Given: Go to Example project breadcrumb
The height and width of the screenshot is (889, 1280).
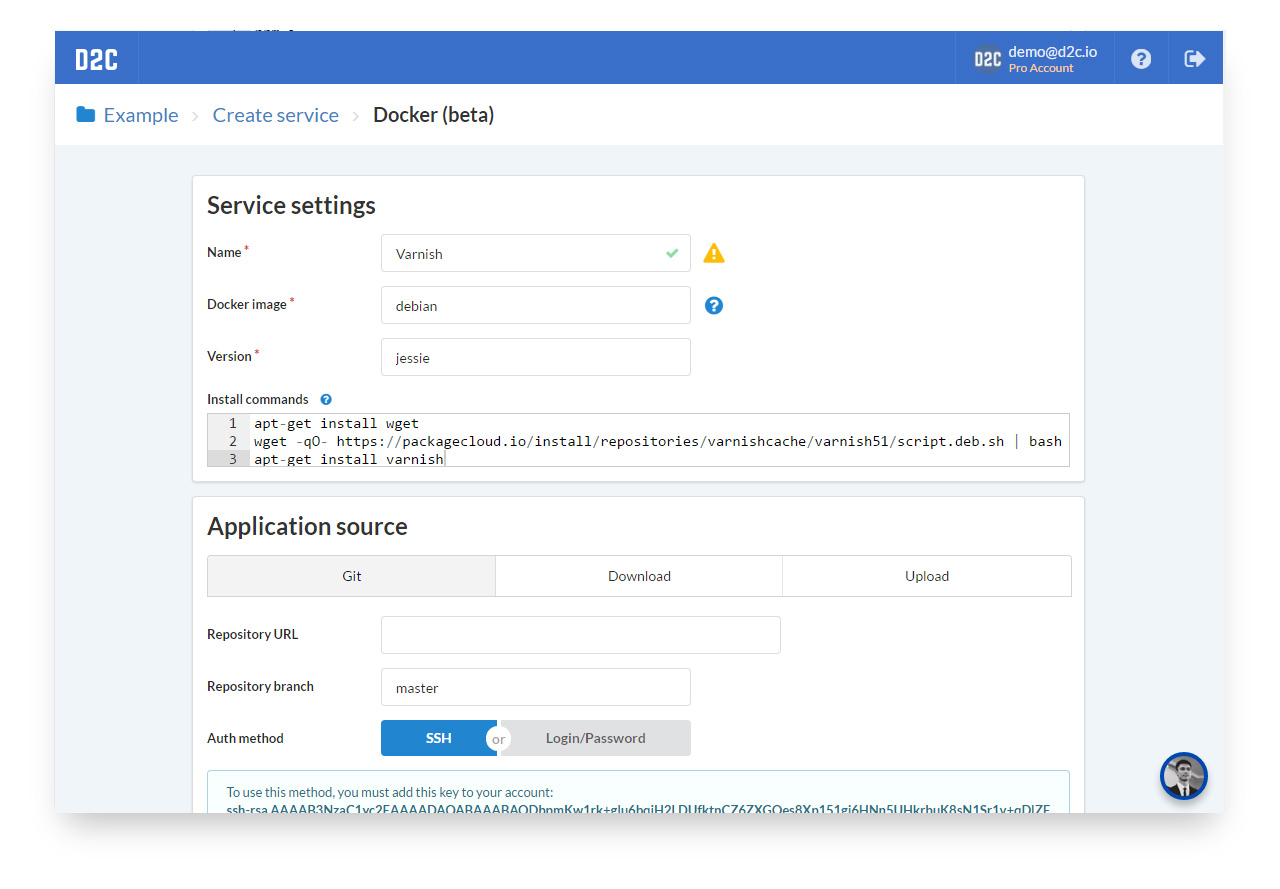Looking at the screenshot, I should (x=141, y=115).
